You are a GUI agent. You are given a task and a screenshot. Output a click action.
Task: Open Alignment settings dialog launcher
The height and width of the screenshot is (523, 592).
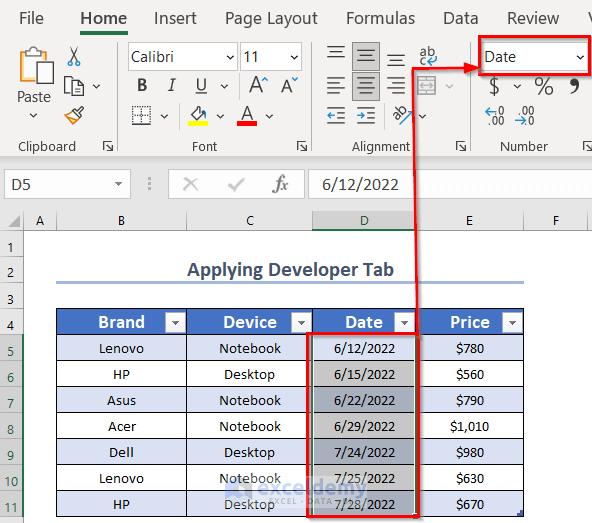461,146
